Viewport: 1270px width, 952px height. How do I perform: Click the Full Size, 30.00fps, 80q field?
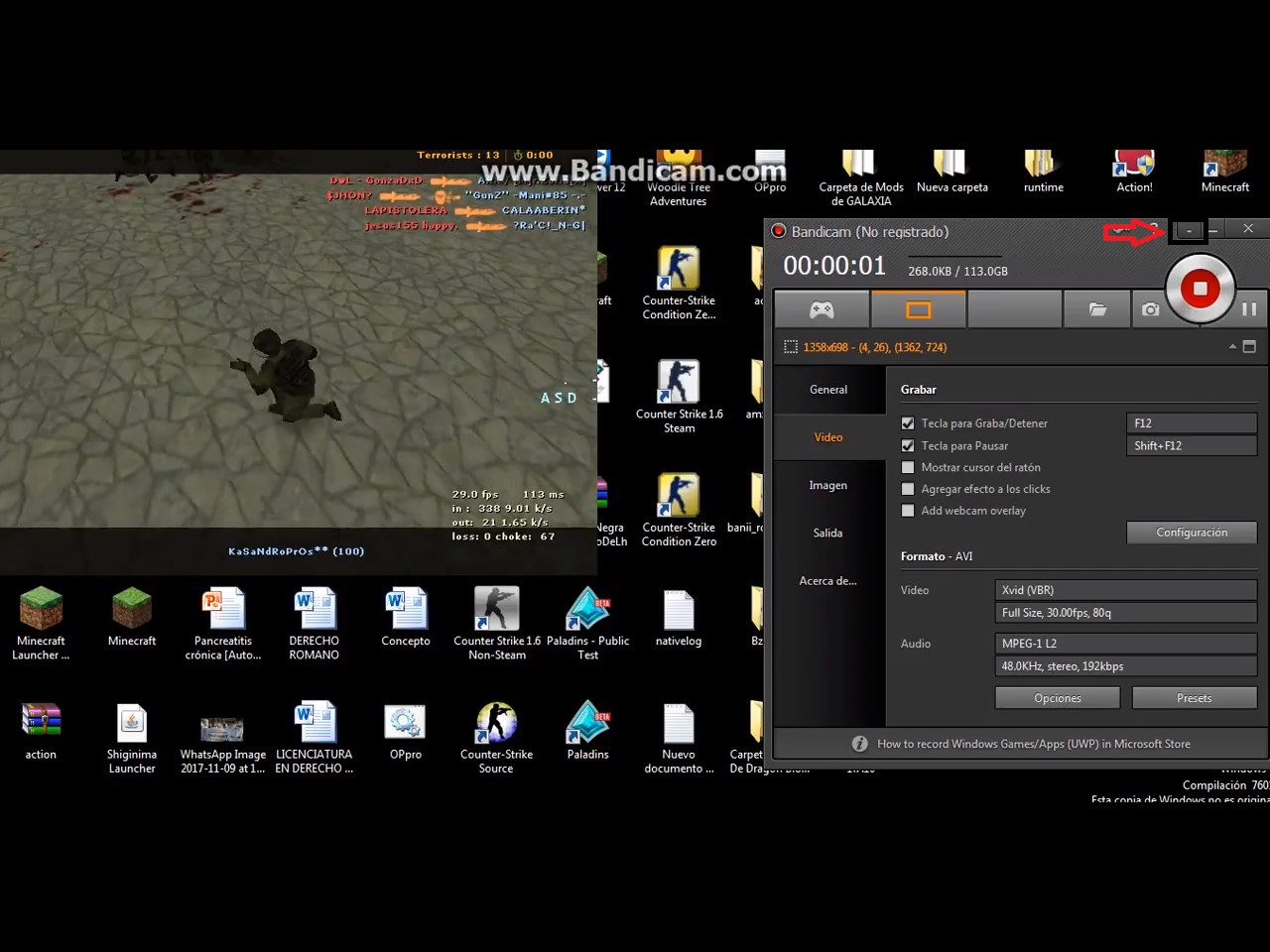[1126, 613]
